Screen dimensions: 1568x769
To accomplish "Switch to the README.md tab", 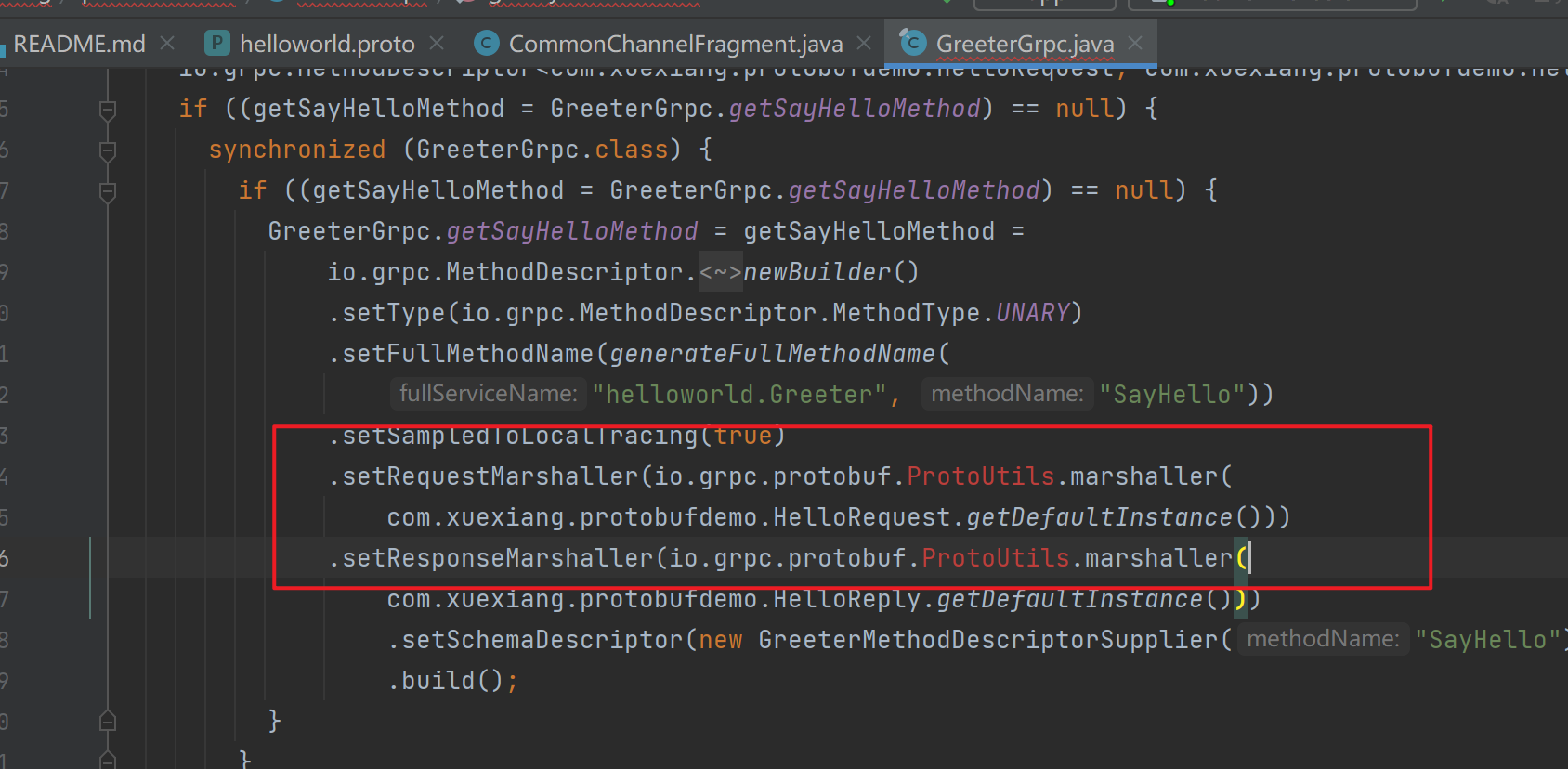I will [x=79, y=44].
